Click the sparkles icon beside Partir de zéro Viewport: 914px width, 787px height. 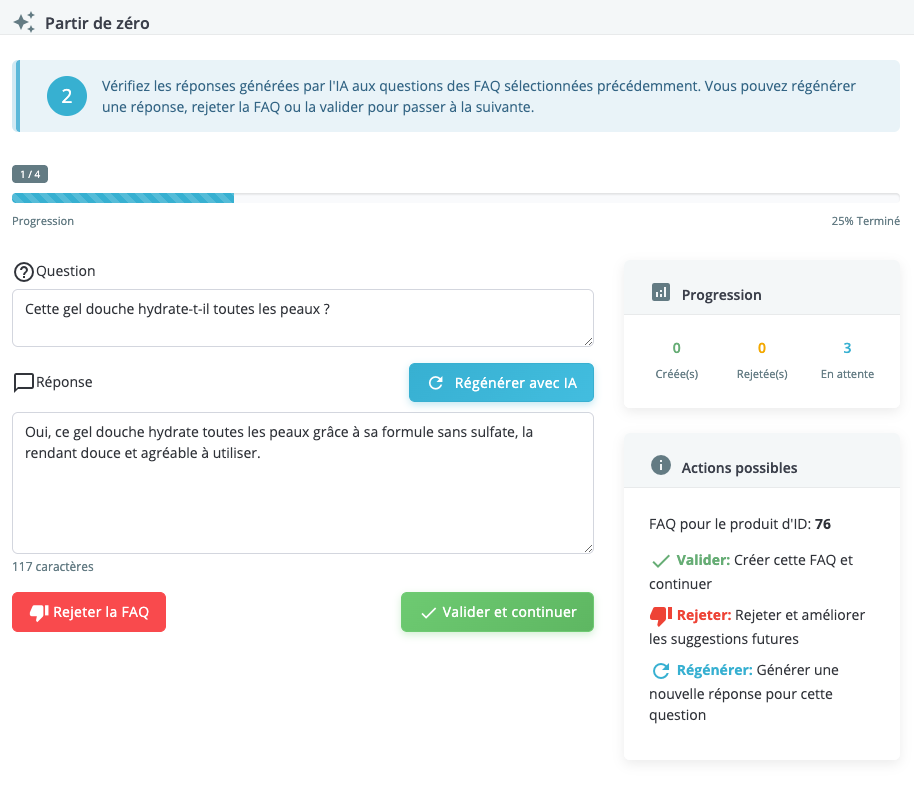(24, 22)
